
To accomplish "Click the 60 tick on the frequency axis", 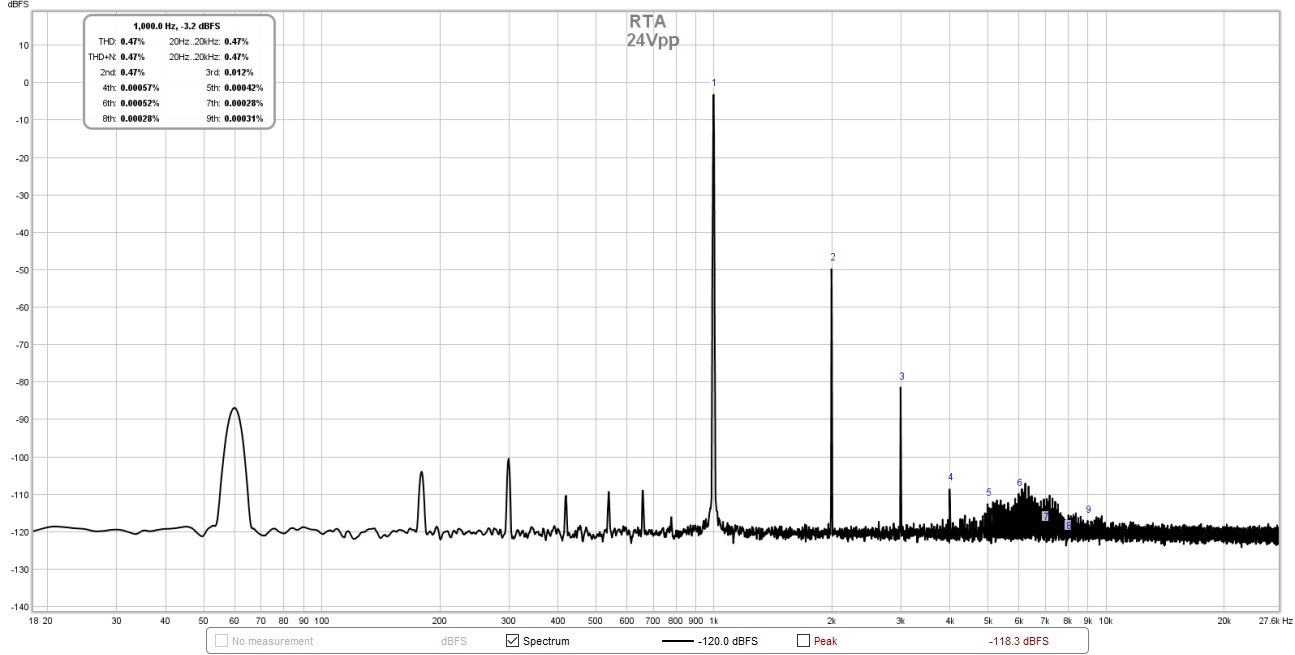I will (x=235, y=621).
